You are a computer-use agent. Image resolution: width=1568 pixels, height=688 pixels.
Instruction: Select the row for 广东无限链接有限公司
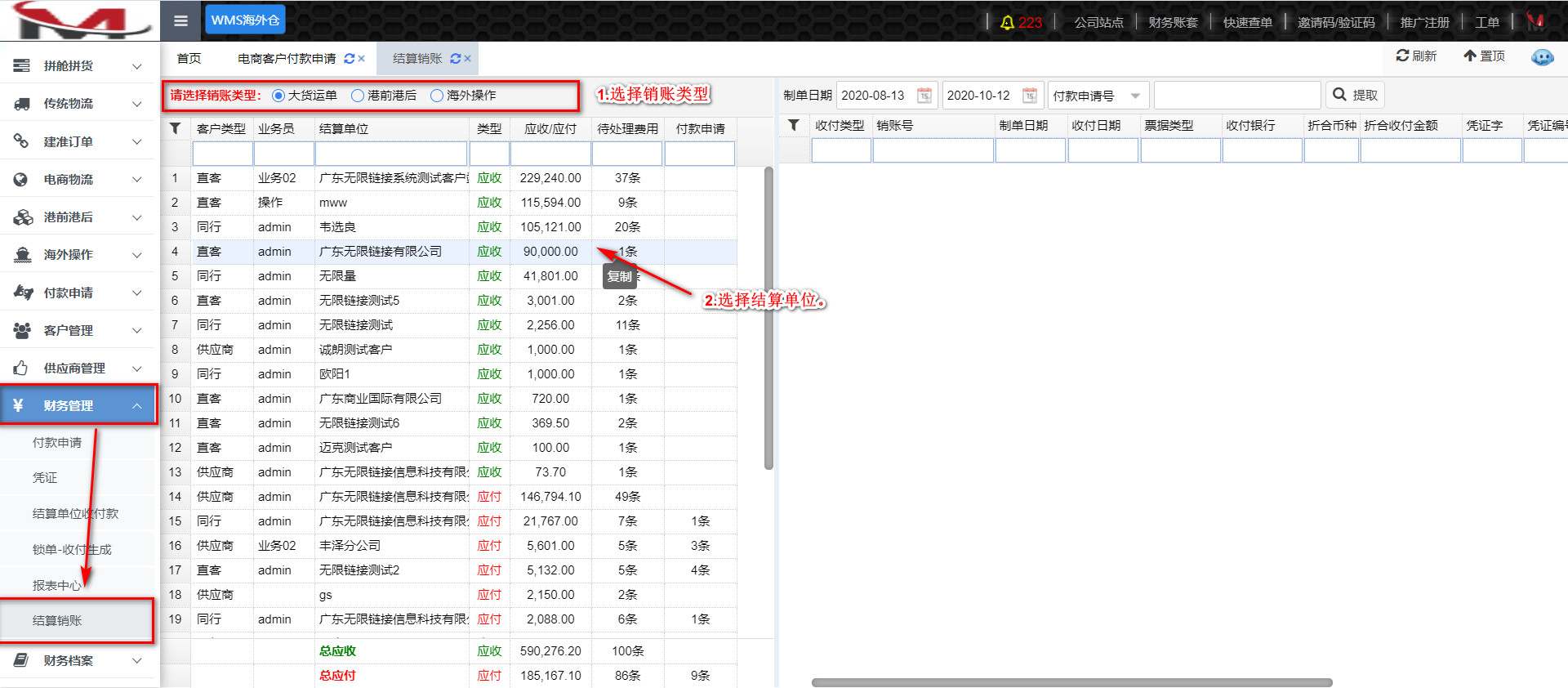tap(449, 252)
